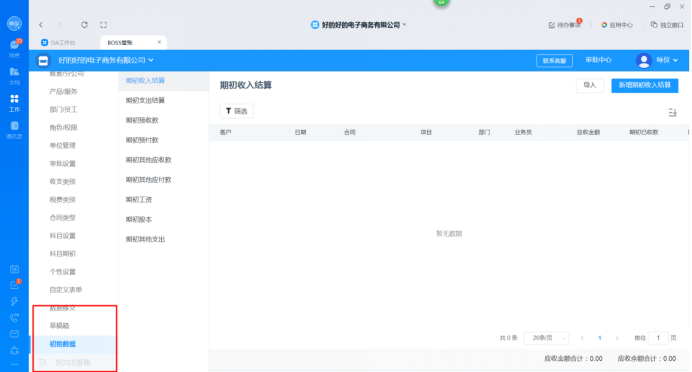The width and height of the screenshot is (692, 372).
Task: Open the calendar icon in left sidebar
Action: pyautogui.click(x=14, y=269)
